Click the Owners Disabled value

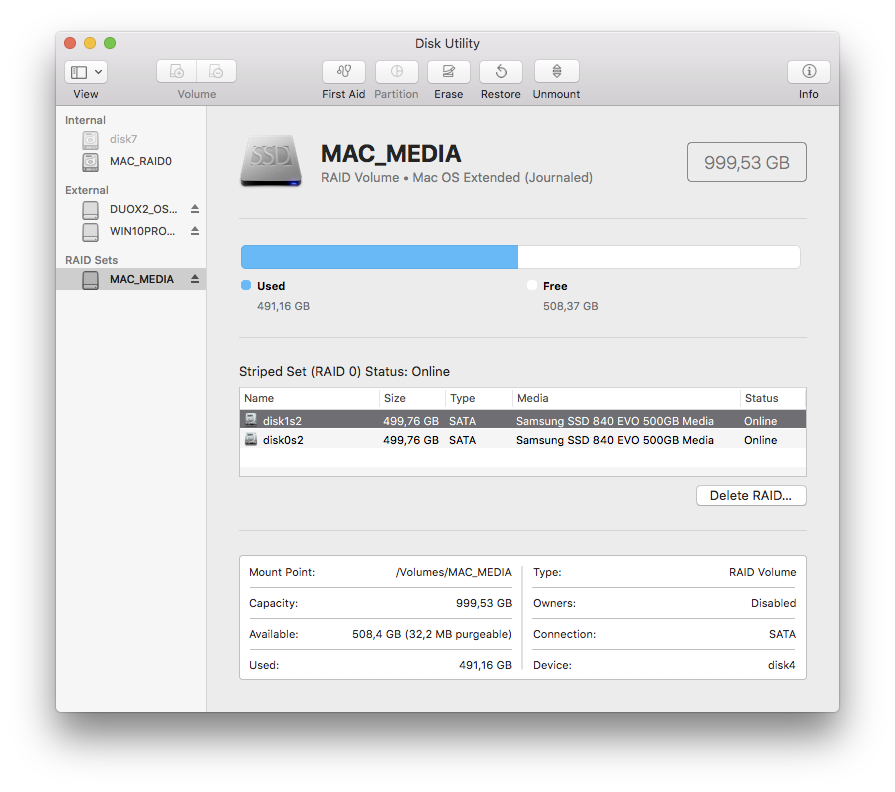pyautogui.click(x=773, y=603)
